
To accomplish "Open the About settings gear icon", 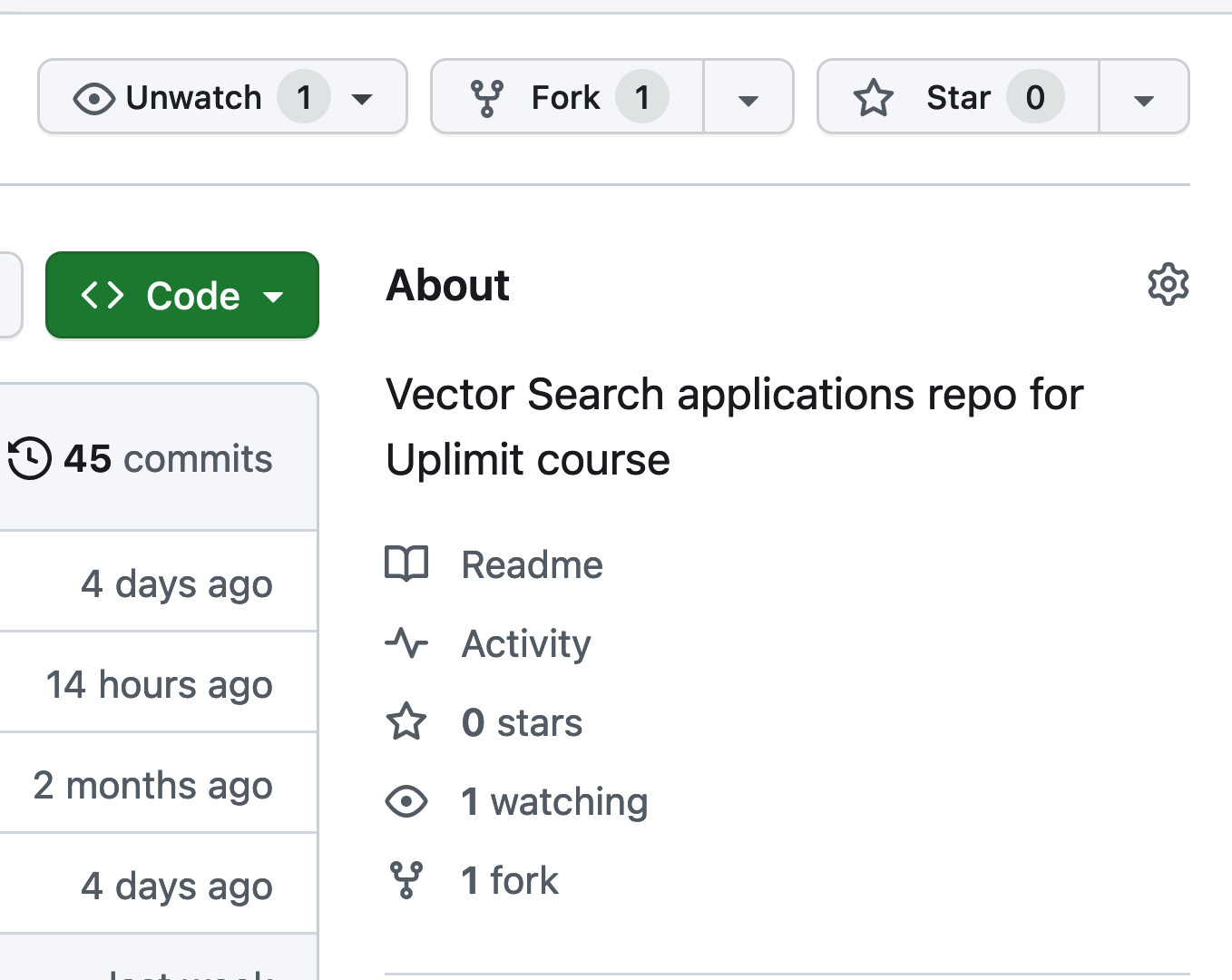I will [x=1168, y=285].
